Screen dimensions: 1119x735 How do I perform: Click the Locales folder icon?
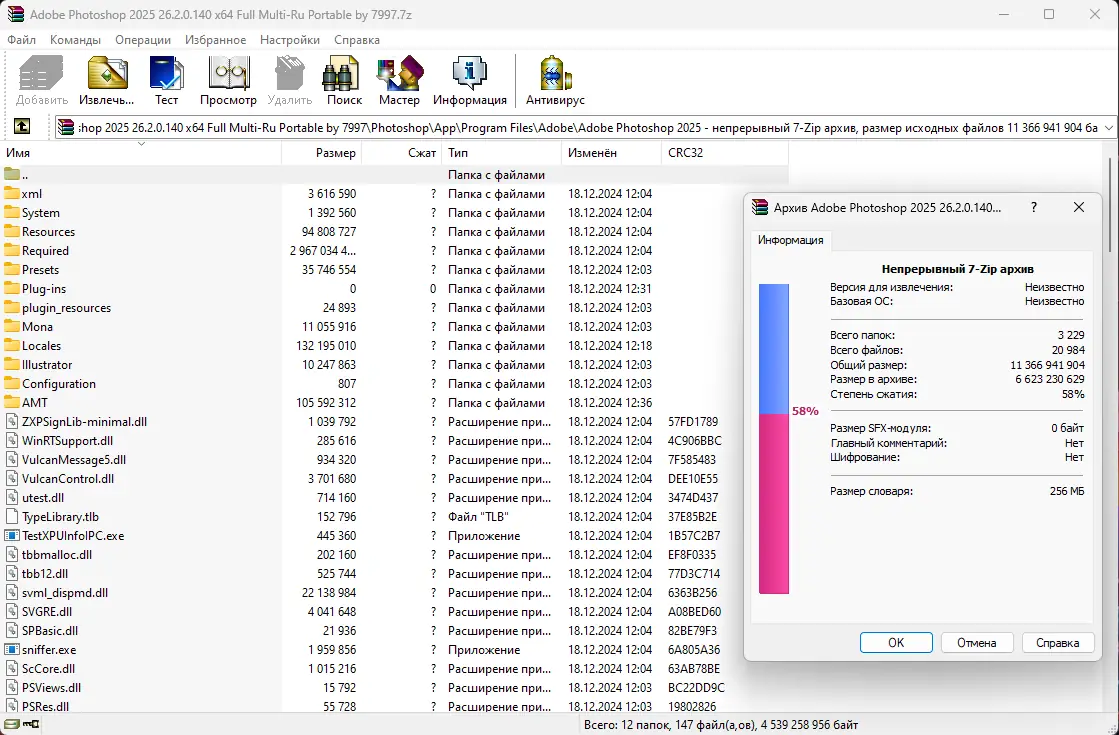pyautogui.click(x=11, y=345)
